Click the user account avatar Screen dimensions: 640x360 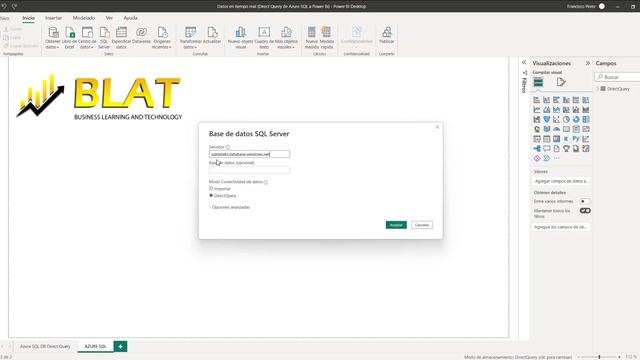[602, 6]
